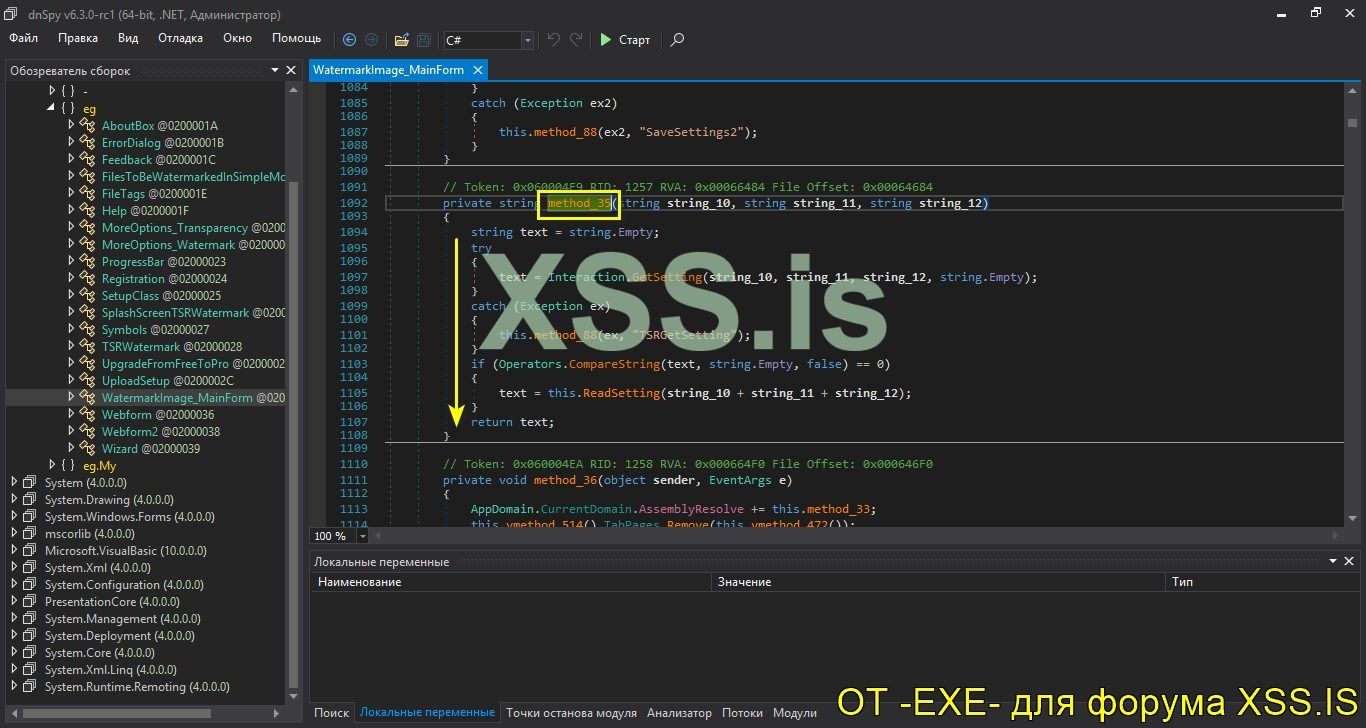Click the Save All toolbar icon
The image size is (1366, 728).
point(424,40)
